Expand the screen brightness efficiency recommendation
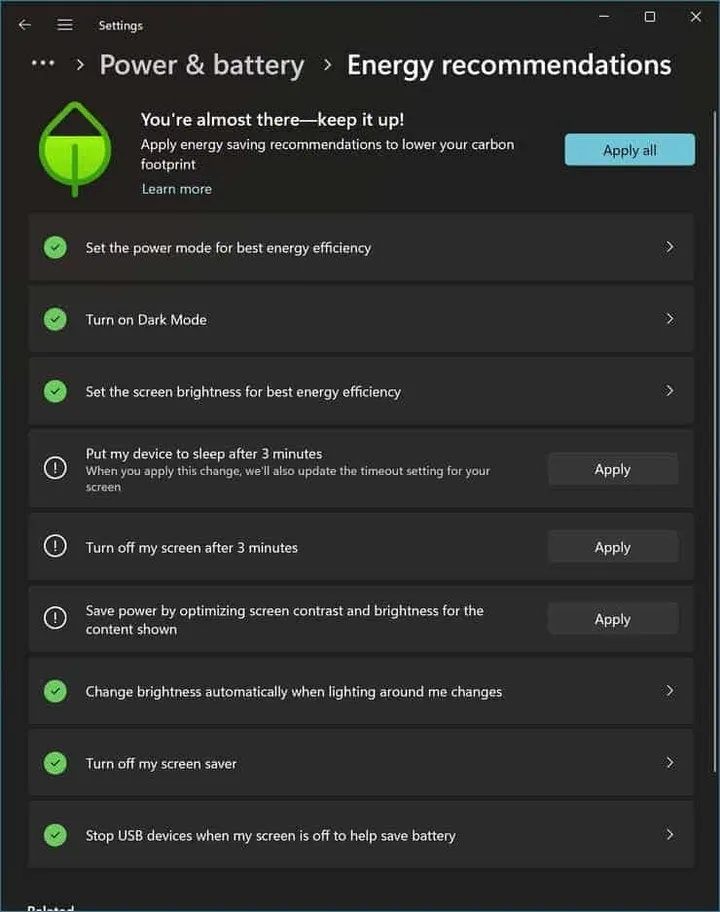Screen dimensions: 720x912 669,391
